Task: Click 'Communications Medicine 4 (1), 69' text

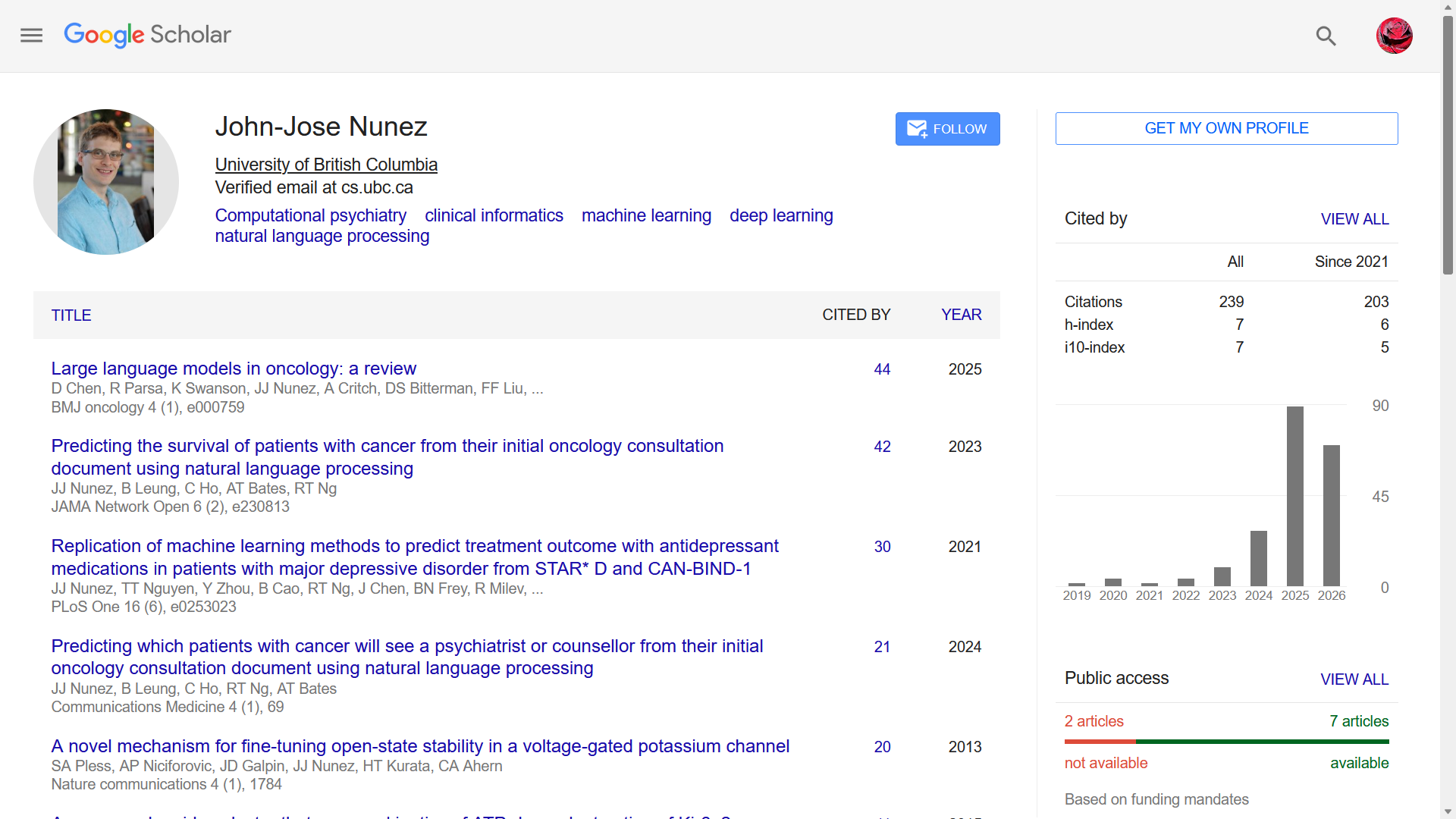Action: pos(168,707)
